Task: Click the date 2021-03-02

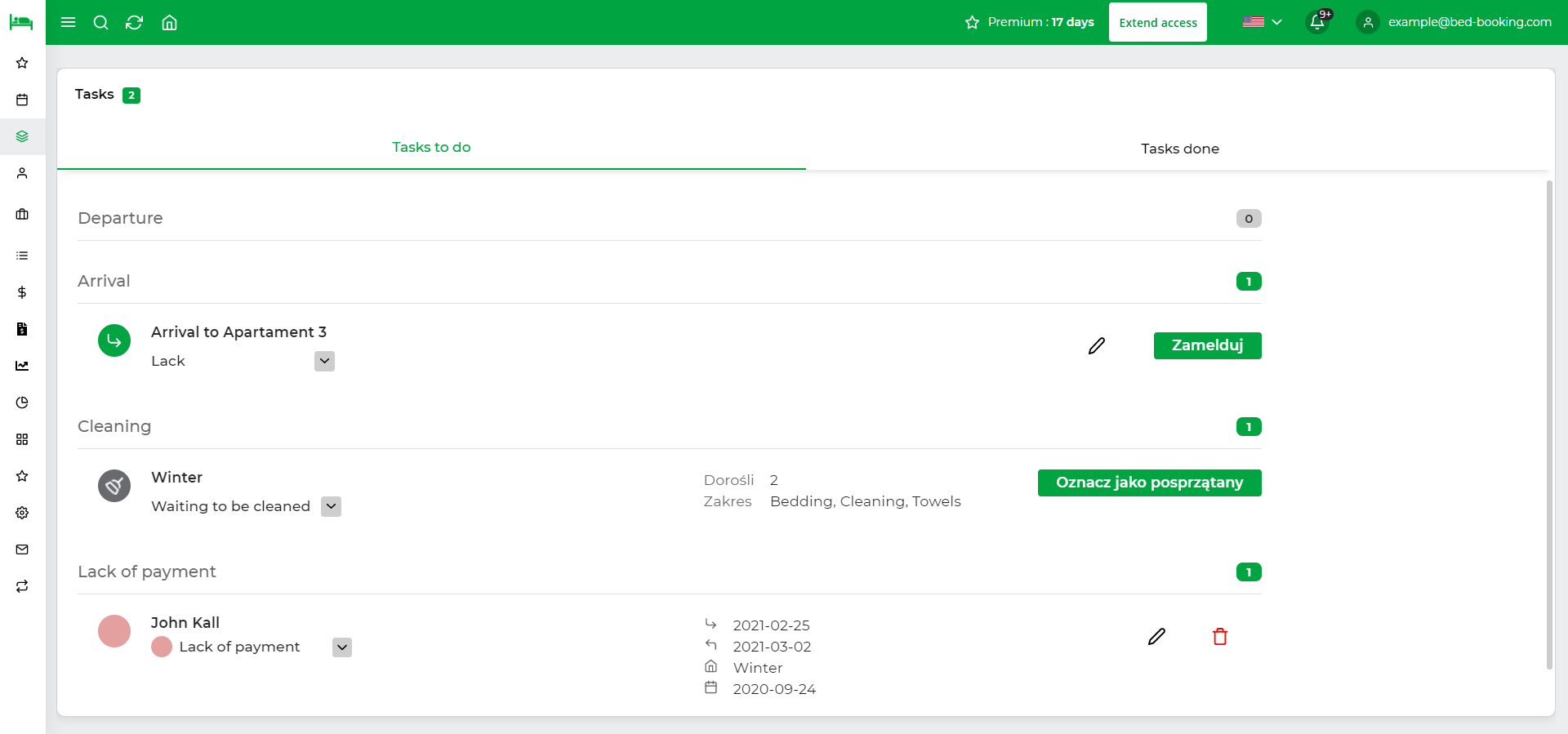Action: pos(772,647)
